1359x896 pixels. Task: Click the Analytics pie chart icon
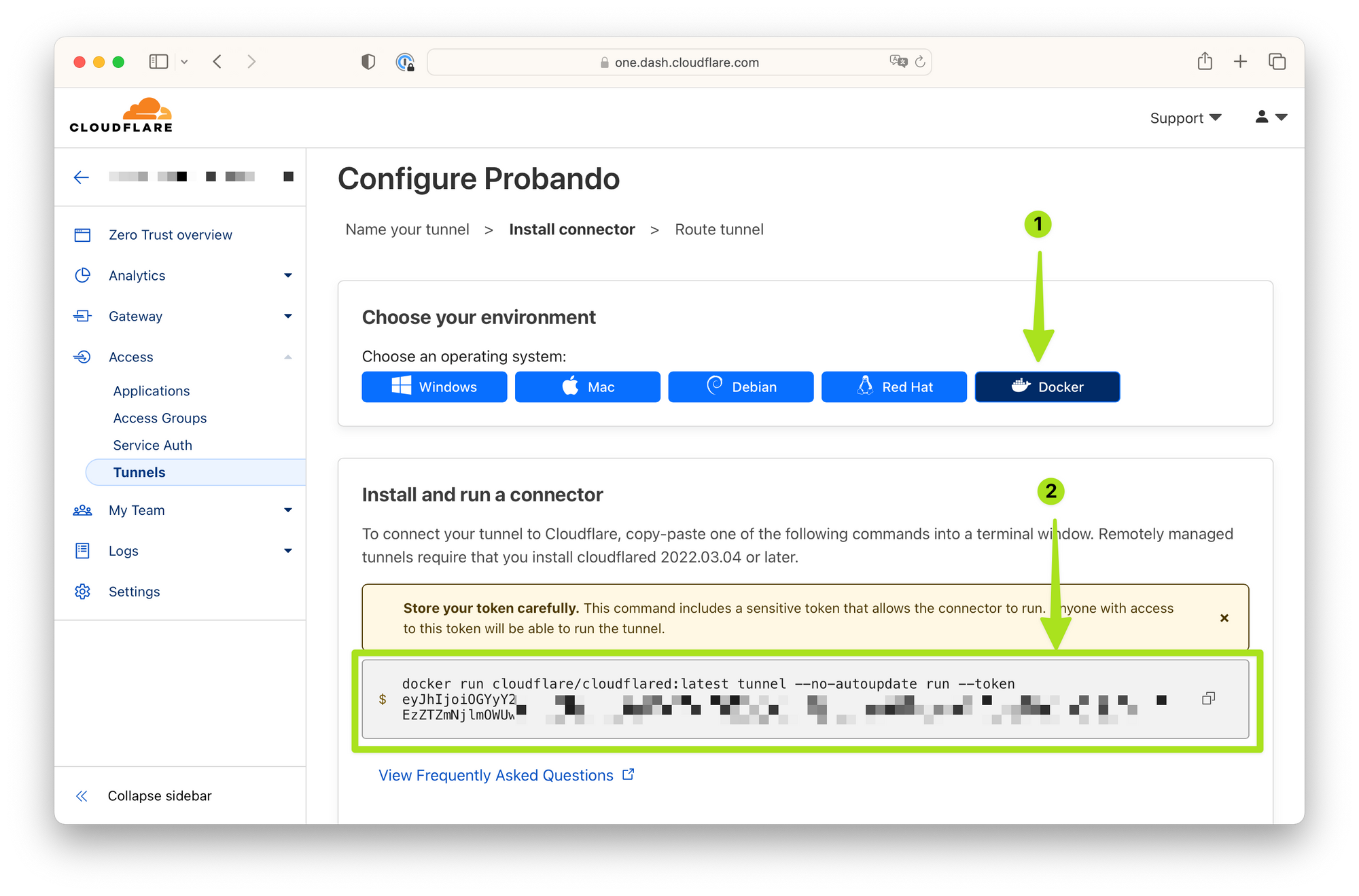(x=82, y=275)
